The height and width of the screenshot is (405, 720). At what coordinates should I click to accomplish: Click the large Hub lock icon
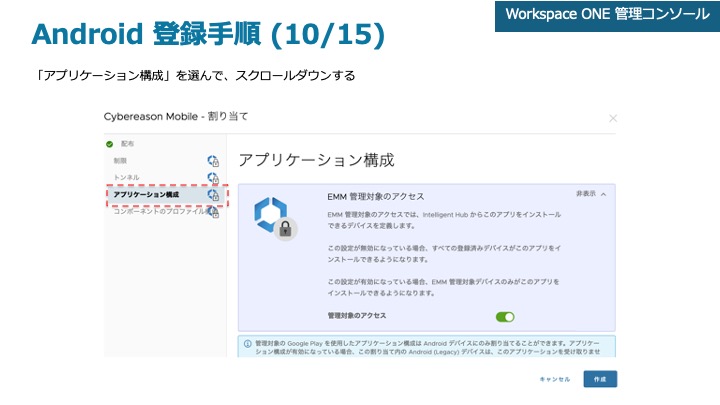point(276,218)
